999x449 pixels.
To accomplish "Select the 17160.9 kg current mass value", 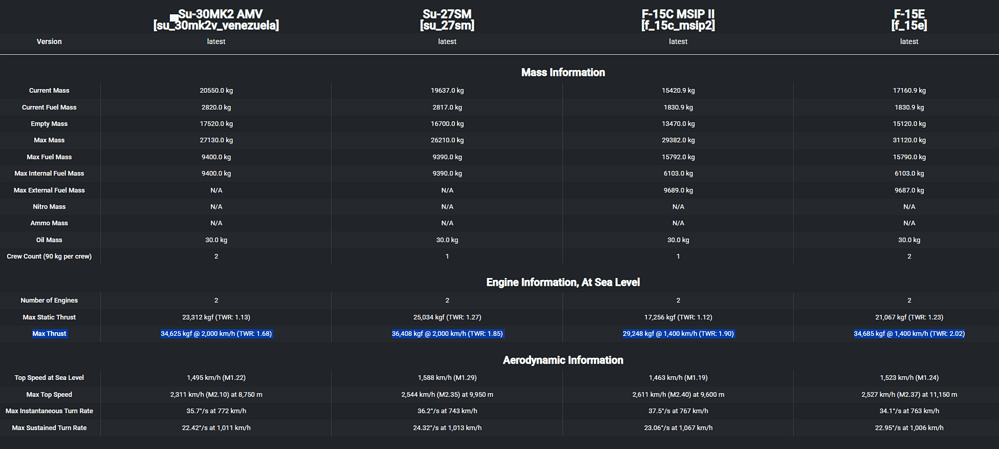I will click(909, 90).
